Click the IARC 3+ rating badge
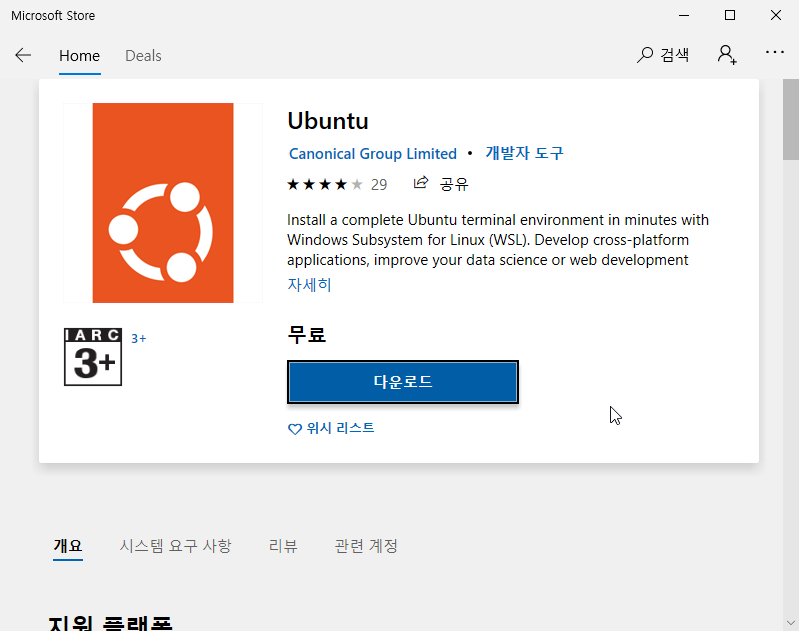Image resolution: width=799 pixels, height=631 pixels. (x=93, y=357)
